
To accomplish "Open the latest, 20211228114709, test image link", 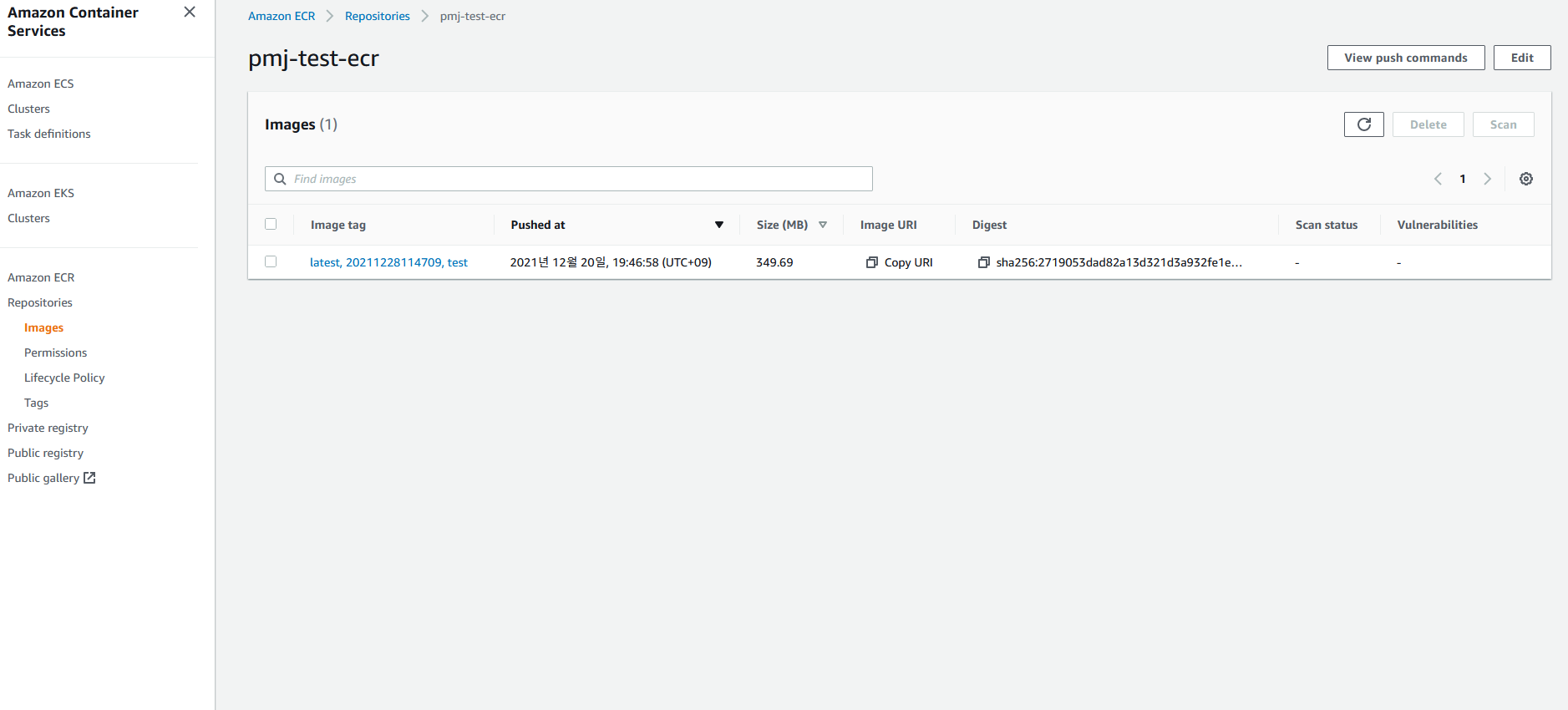I will 388,262.
